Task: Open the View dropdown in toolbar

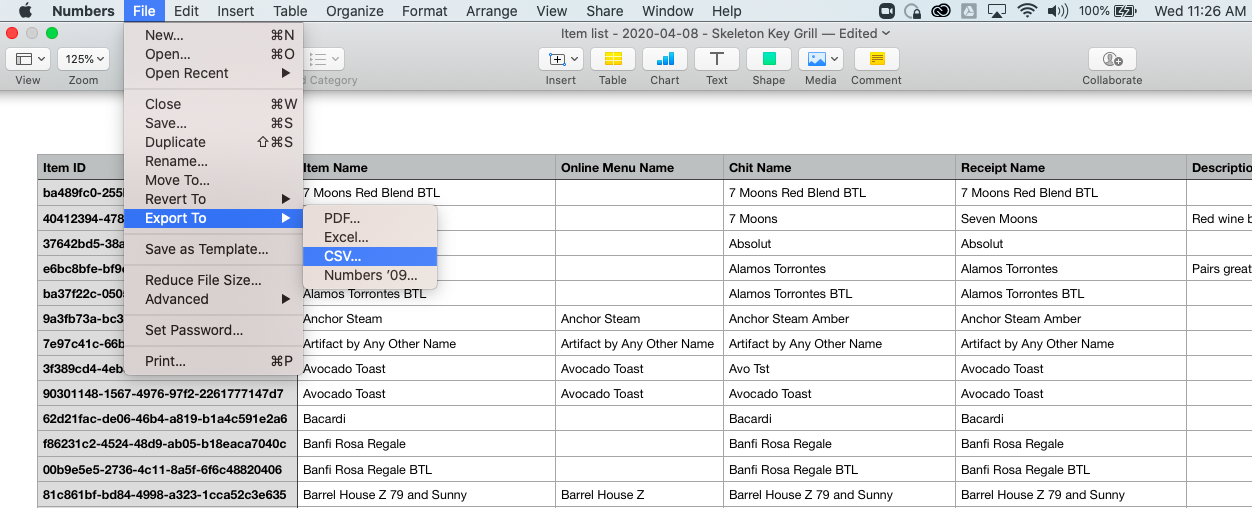Action: 28,60
